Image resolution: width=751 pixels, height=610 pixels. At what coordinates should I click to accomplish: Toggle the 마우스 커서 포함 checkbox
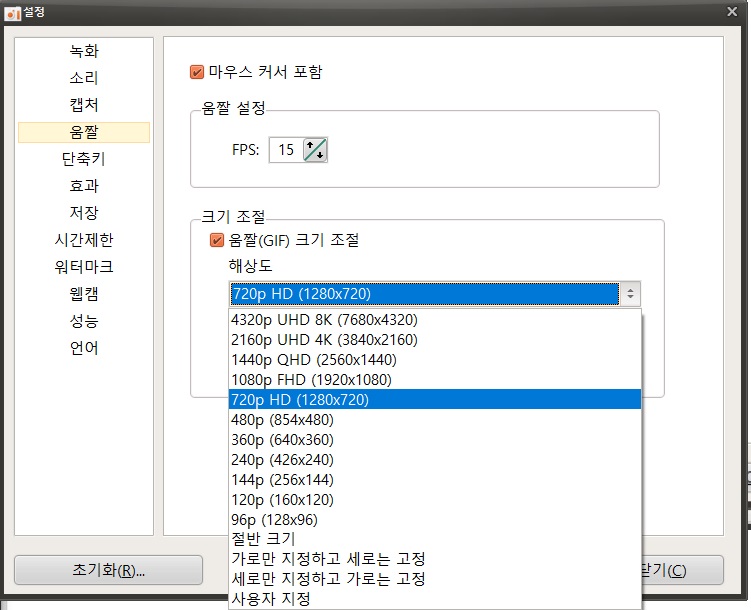pyautogui.click(x=197, y=72)
